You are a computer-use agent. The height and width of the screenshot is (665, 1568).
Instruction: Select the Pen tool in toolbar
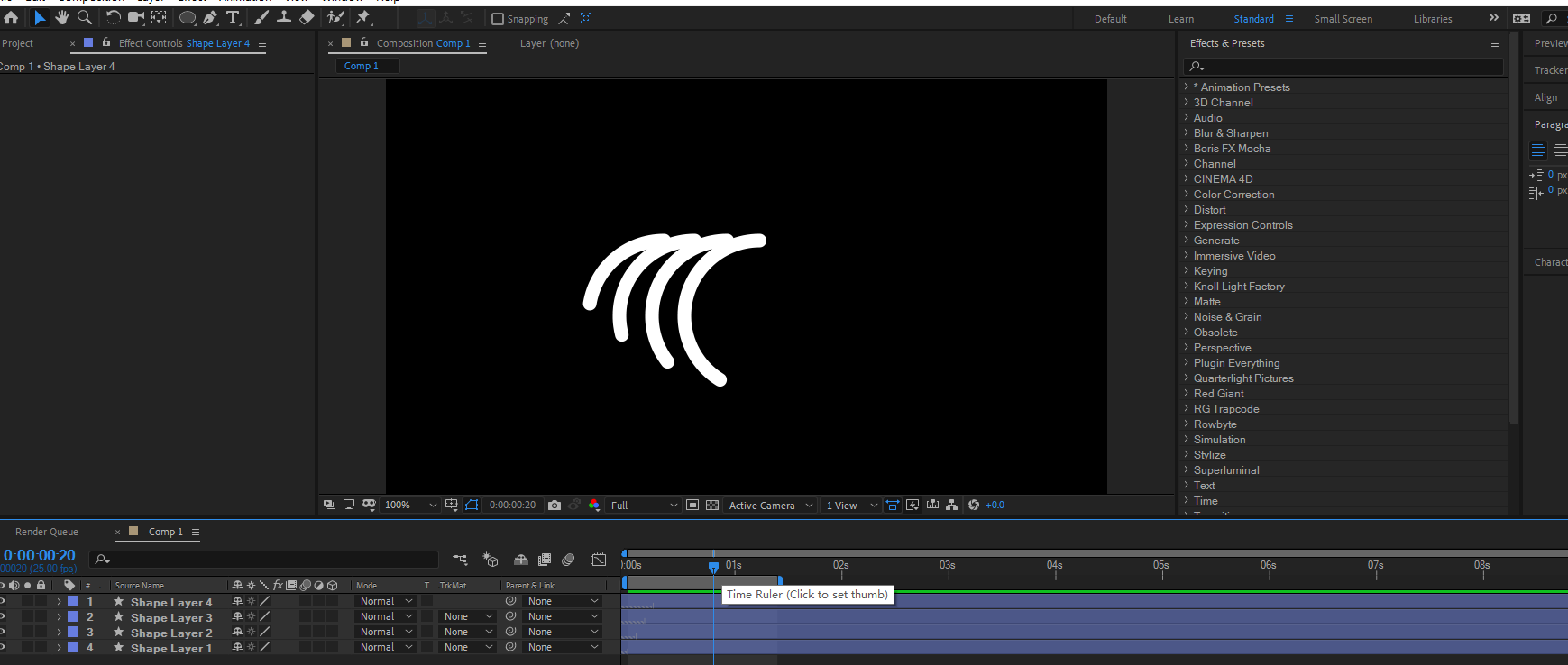(x=210, y=18)
